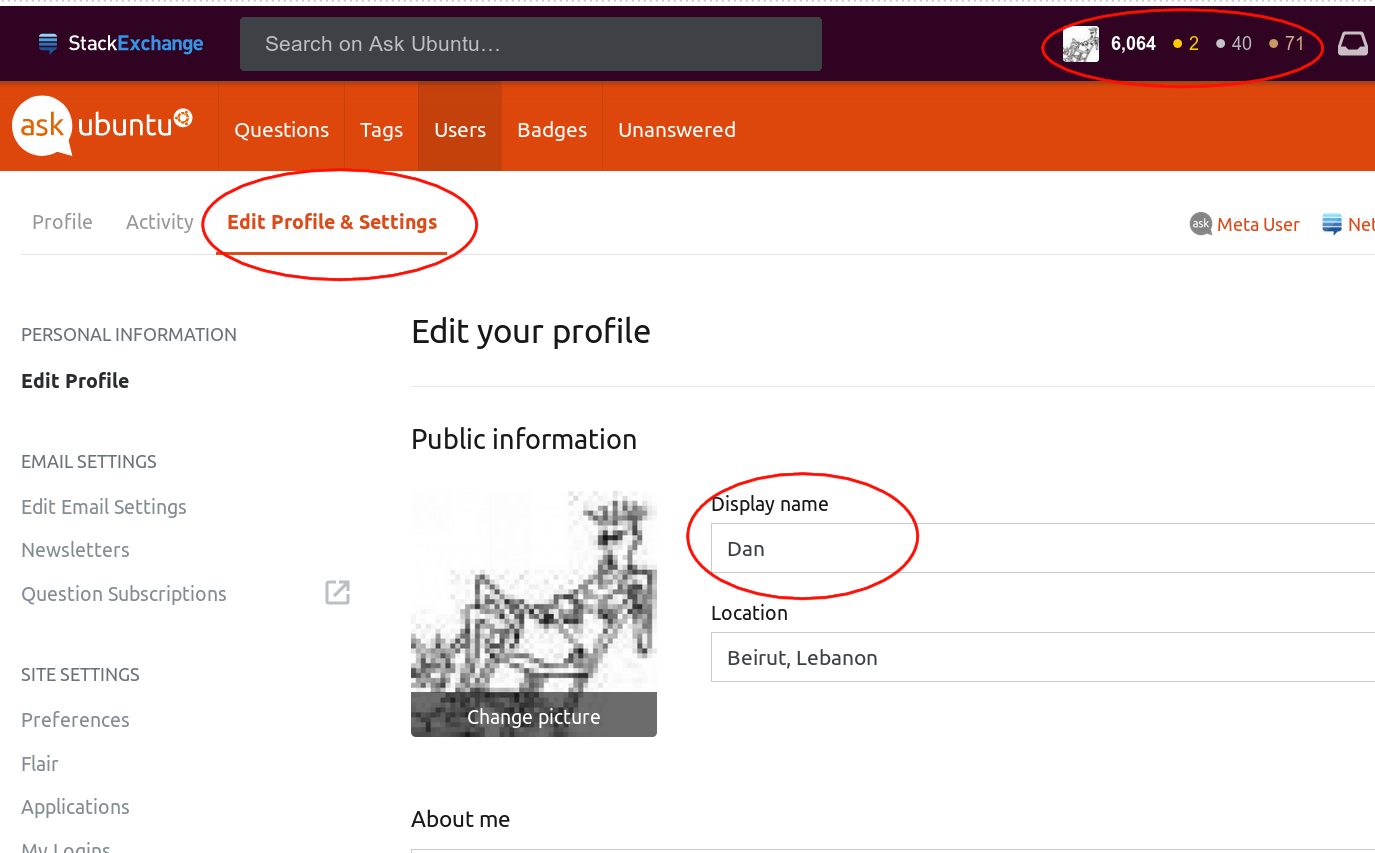Screen dimensions: 1375x853
Task: Click the Display name field
Action: [x=1043, y=548]
